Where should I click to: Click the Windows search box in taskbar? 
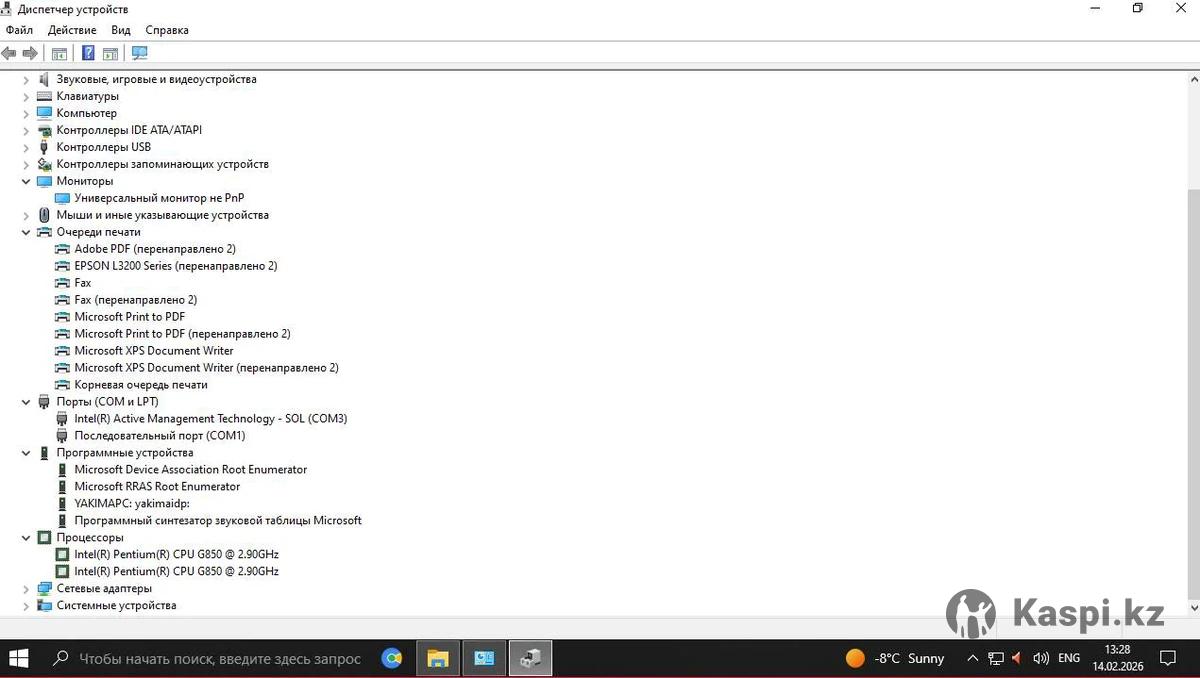pos(219,658)
